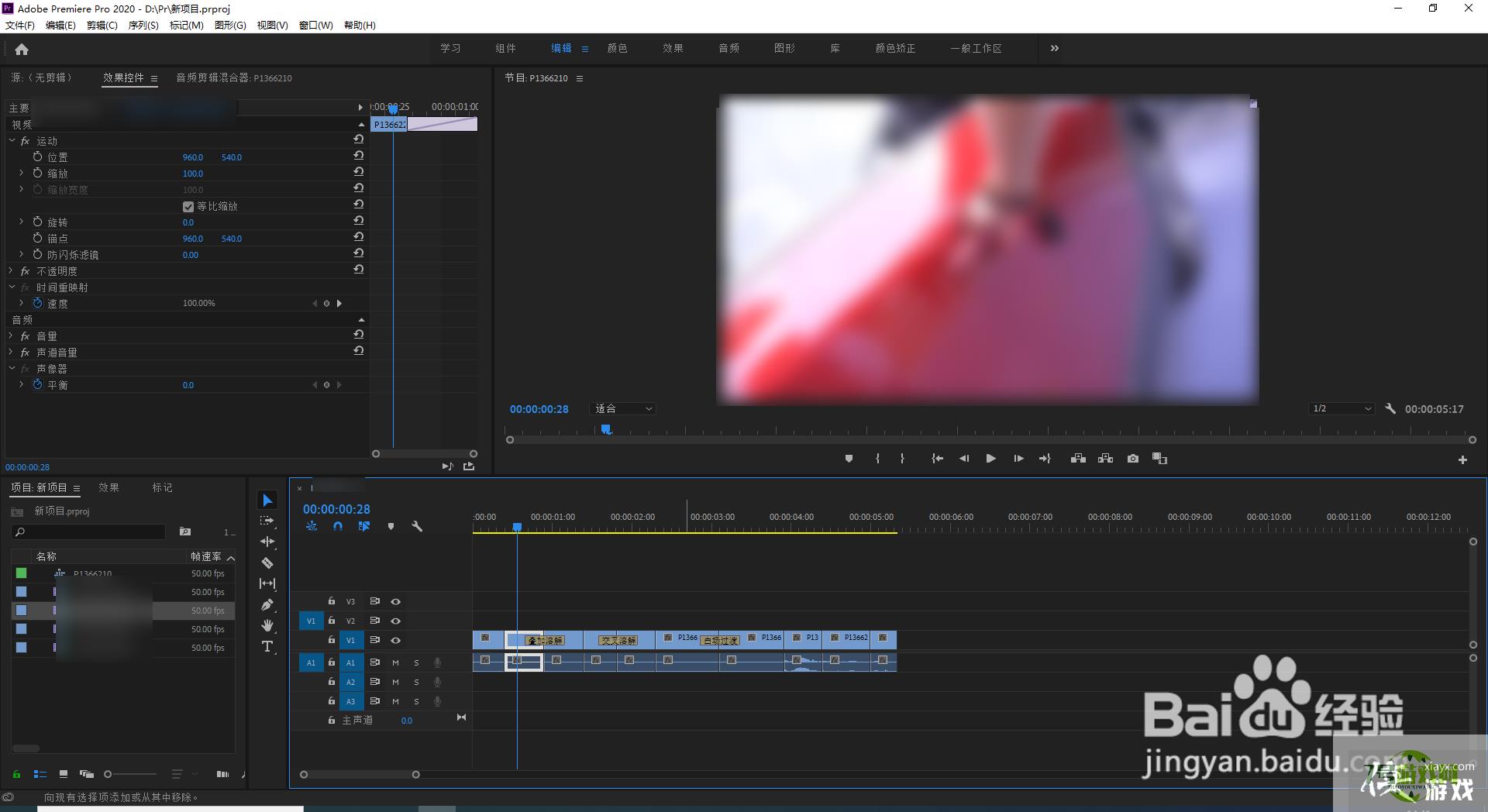This screenshot has height=812, width=1488.
Task: Open the File menu
Action: pos(19,25)
